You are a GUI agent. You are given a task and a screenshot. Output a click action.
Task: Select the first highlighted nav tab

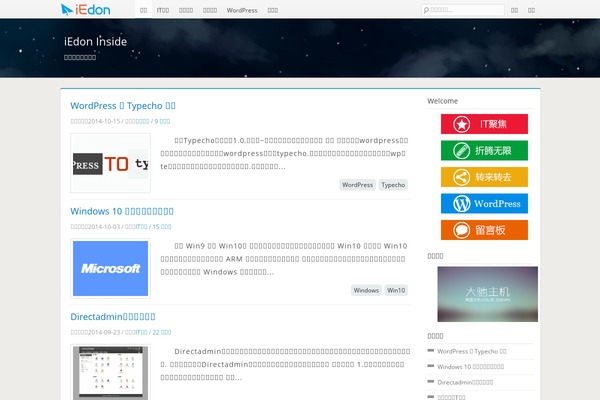click(143, 10)
